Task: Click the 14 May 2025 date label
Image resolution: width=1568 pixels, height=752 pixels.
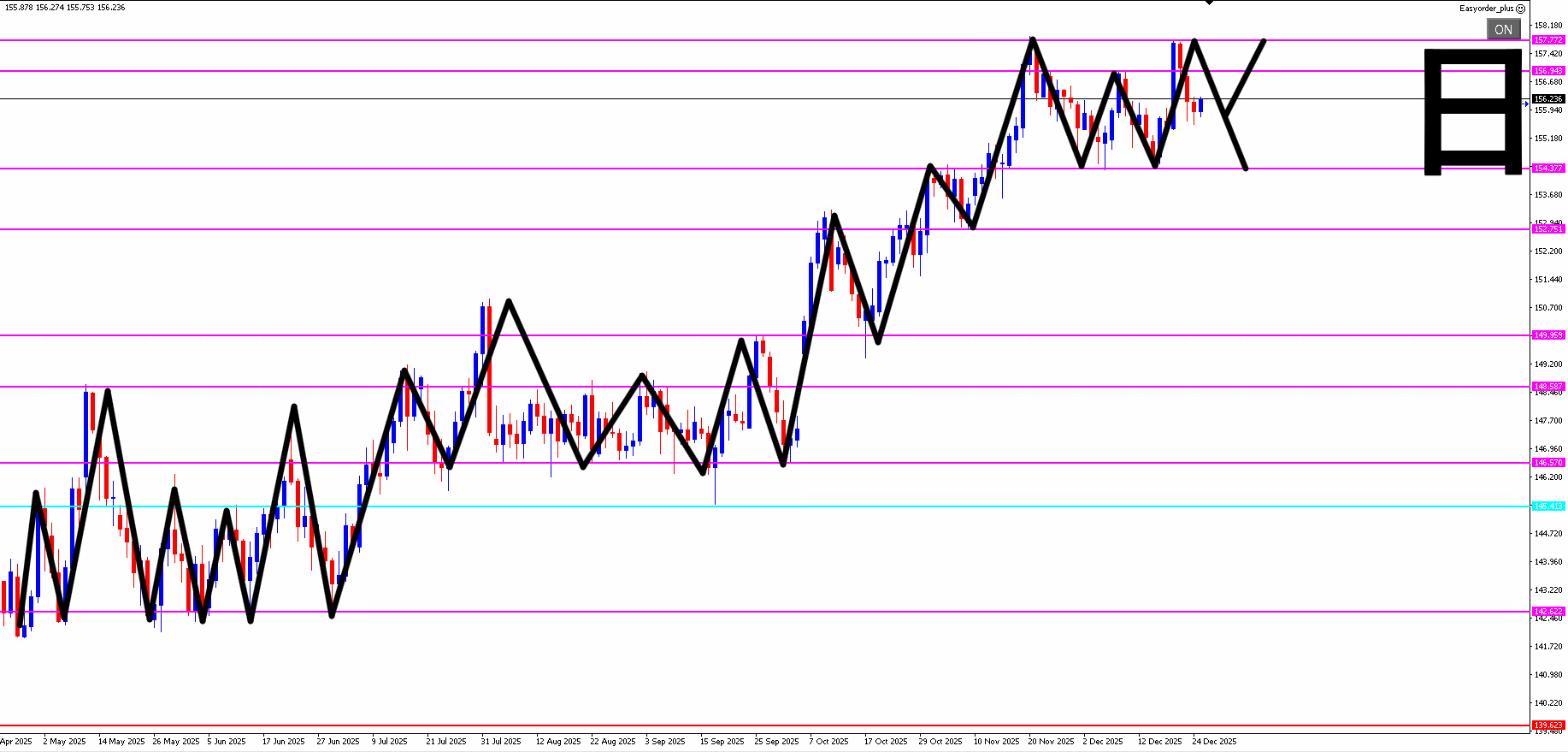Action: click(121, 742)
